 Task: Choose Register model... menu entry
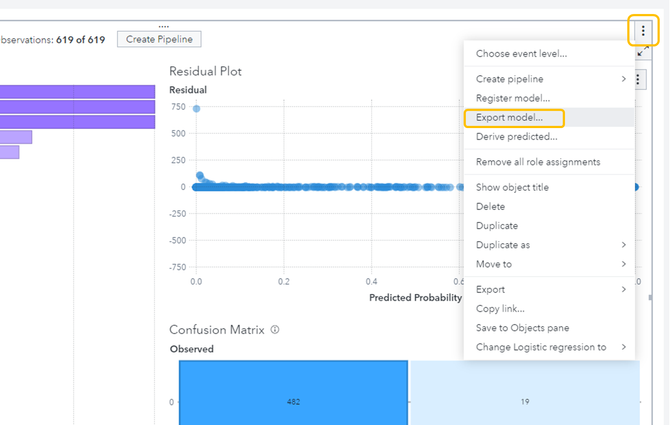512,98
